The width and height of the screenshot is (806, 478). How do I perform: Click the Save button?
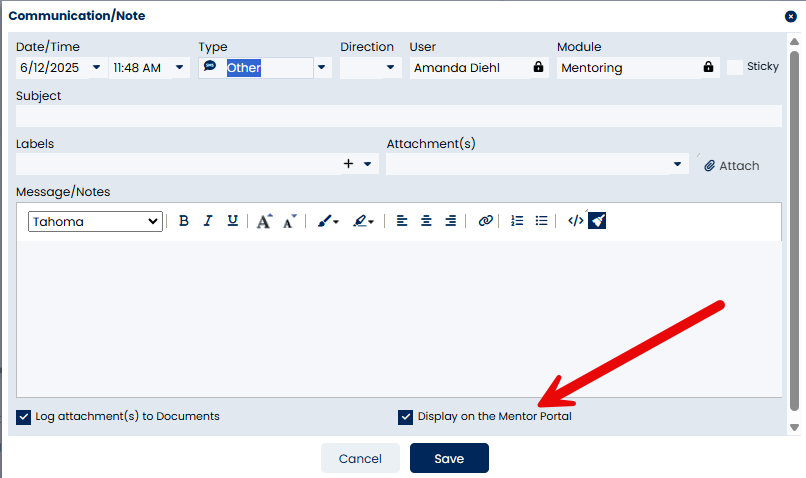[x=449, y=458]
